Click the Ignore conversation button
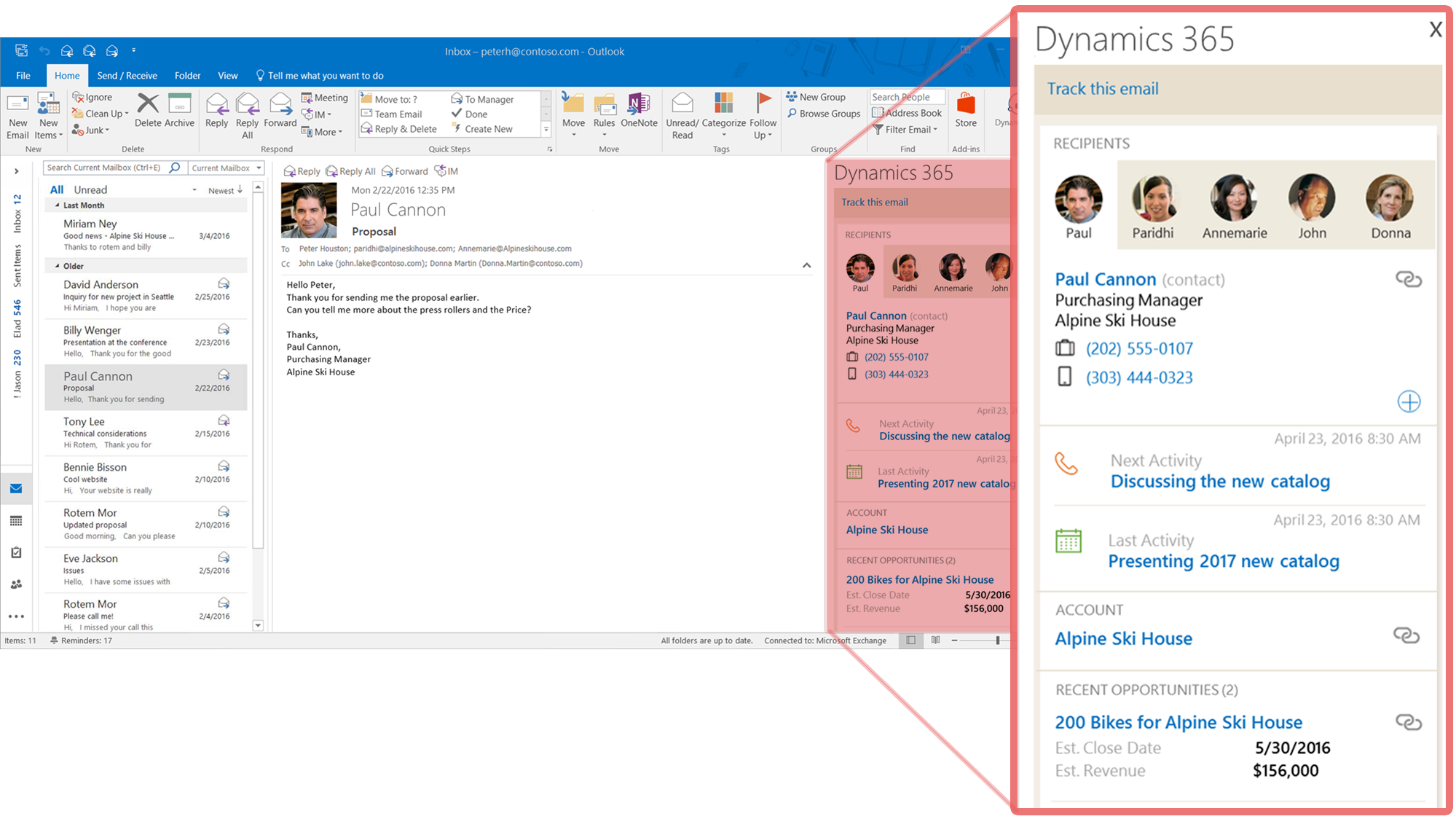This screenshot has width=1456, height=819. [x=93, y=97]
